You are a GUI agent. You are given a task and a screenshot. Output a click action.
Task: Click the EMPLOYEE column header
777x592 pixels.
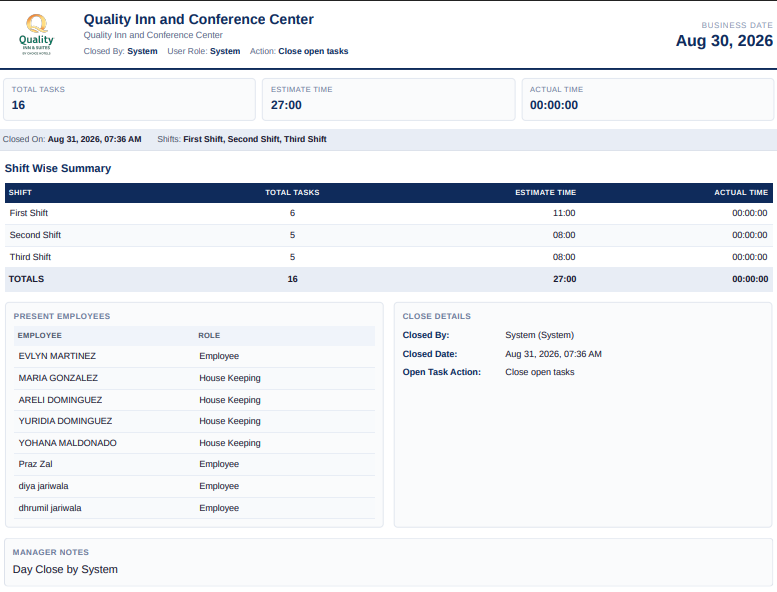click(40, 335)
